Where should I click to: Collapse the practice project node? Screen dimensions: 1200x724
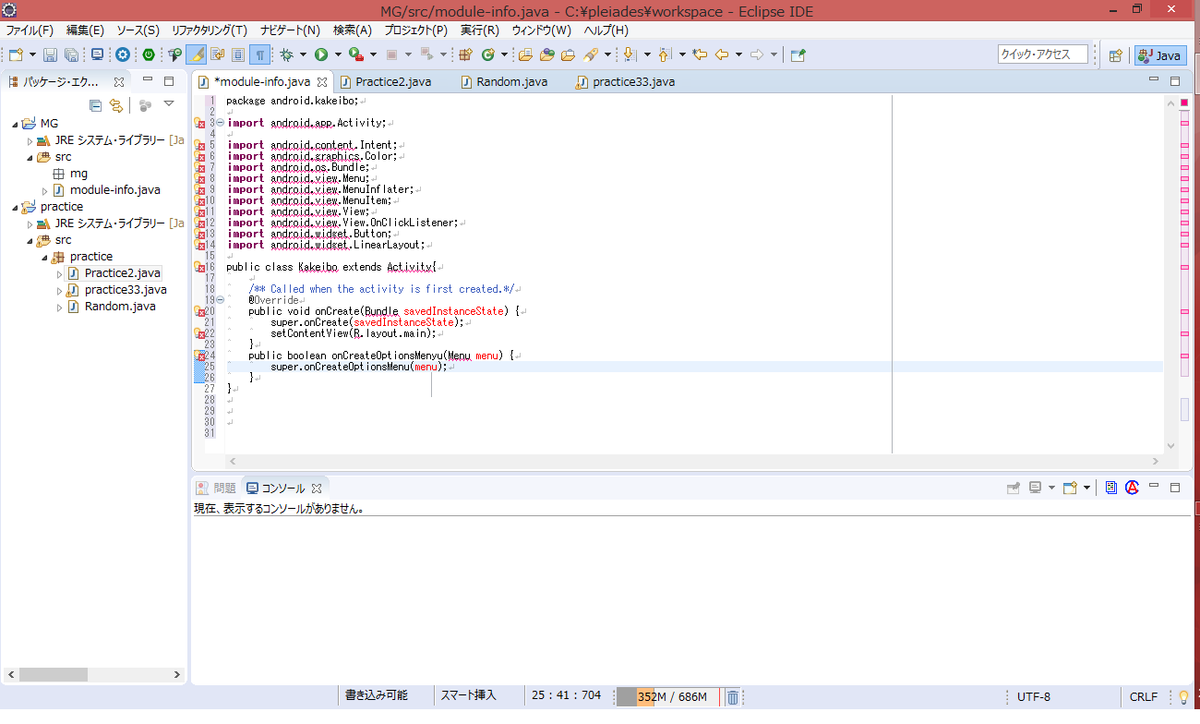click(15, 207)
